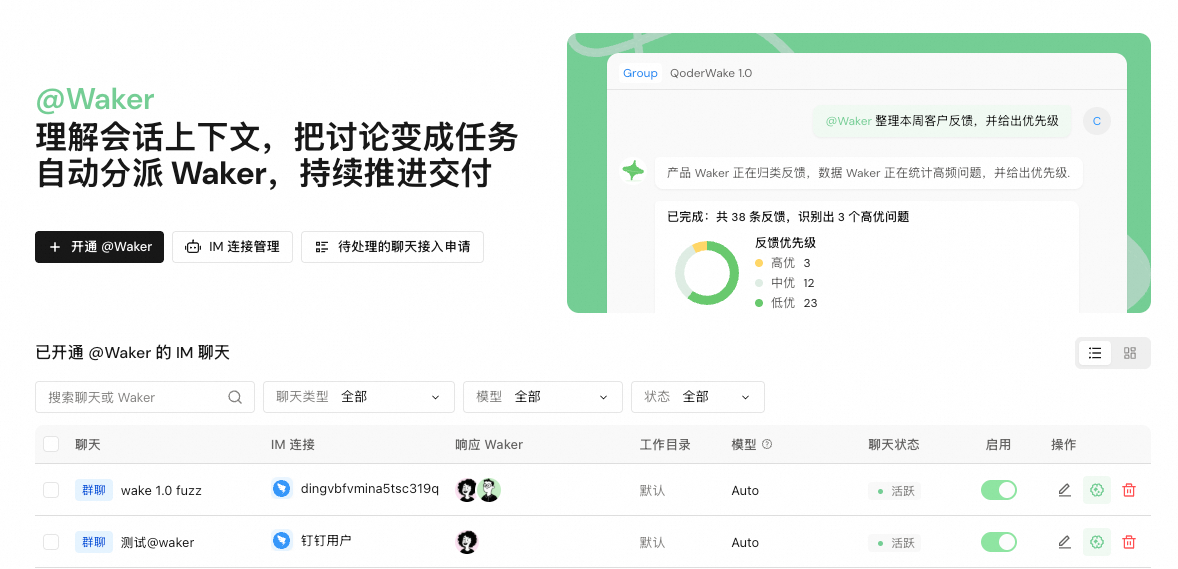
Task: Click QoderWake 1.0 in preview header
Action: coord(711,73)
